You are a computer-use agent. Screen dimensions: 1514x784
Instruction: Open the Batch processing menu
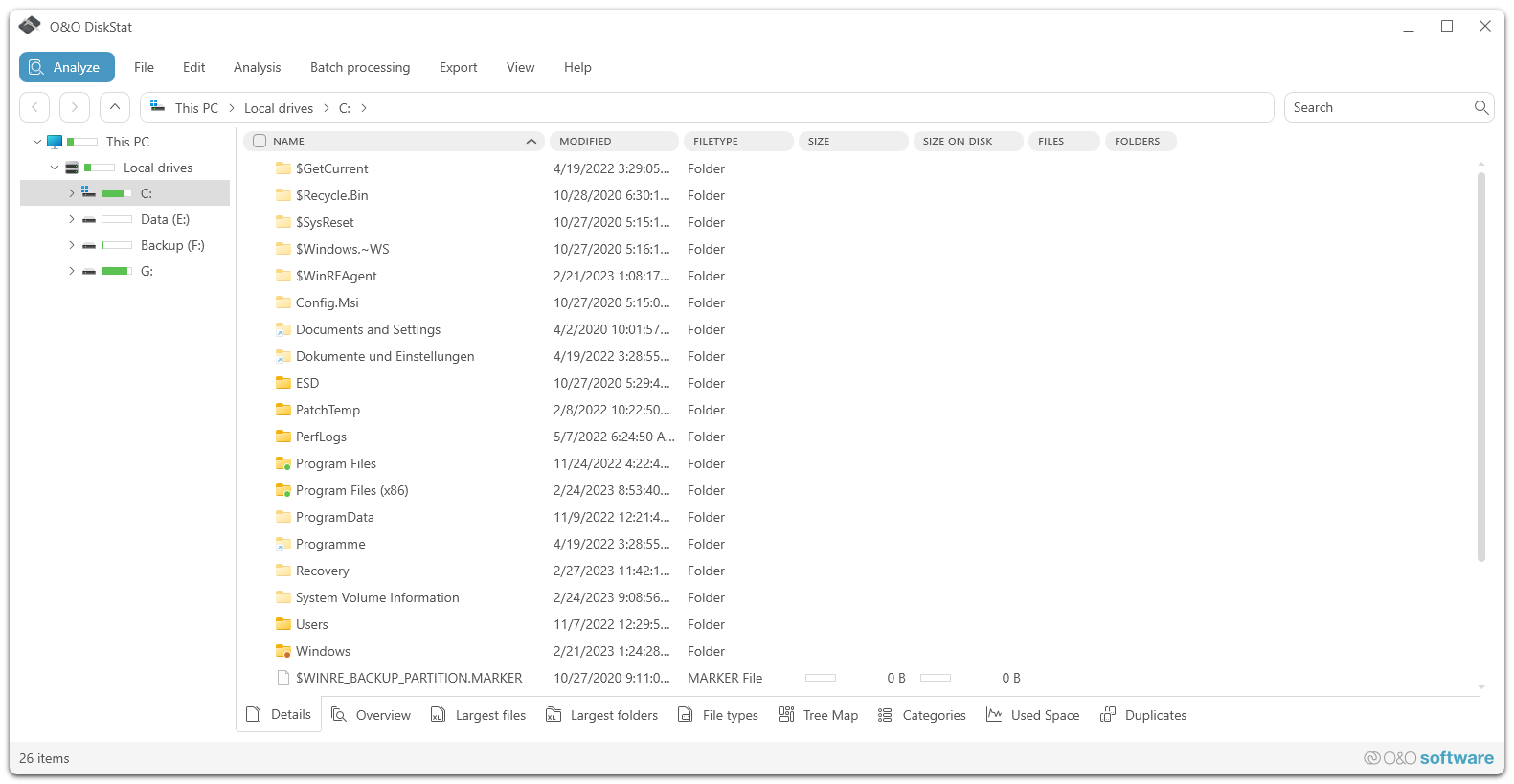tap(360, 67)
